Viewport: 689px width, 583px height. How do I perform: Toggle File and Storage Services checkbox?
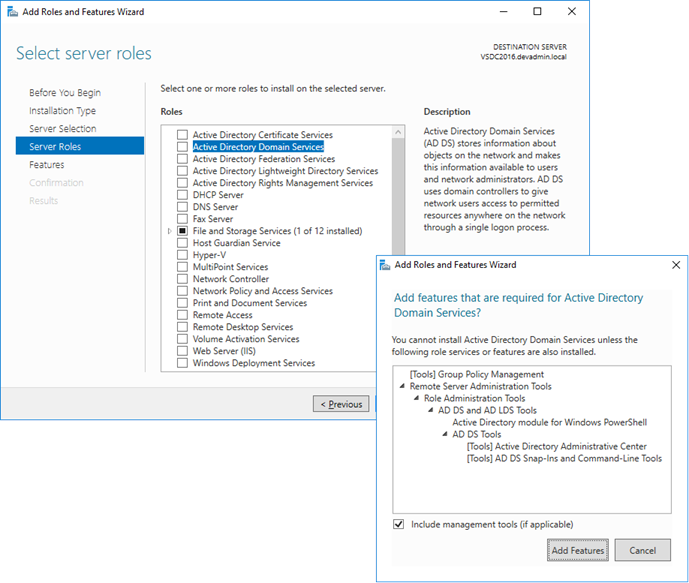coord(182,231)
